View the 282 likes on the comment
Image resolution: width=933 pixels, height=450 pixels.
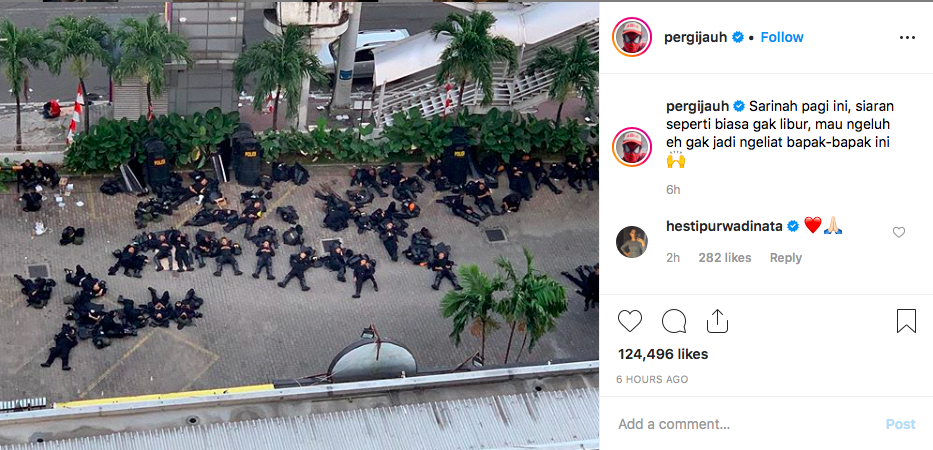pyautogui.click(x=725, y=258)
